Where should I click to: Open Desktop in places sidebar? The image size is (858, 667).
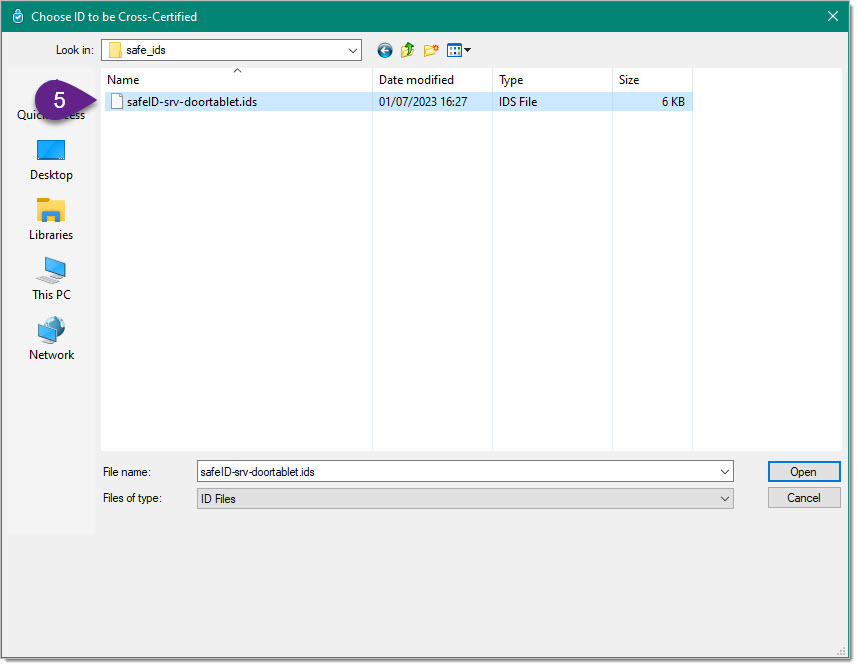(x=51, y=159)
